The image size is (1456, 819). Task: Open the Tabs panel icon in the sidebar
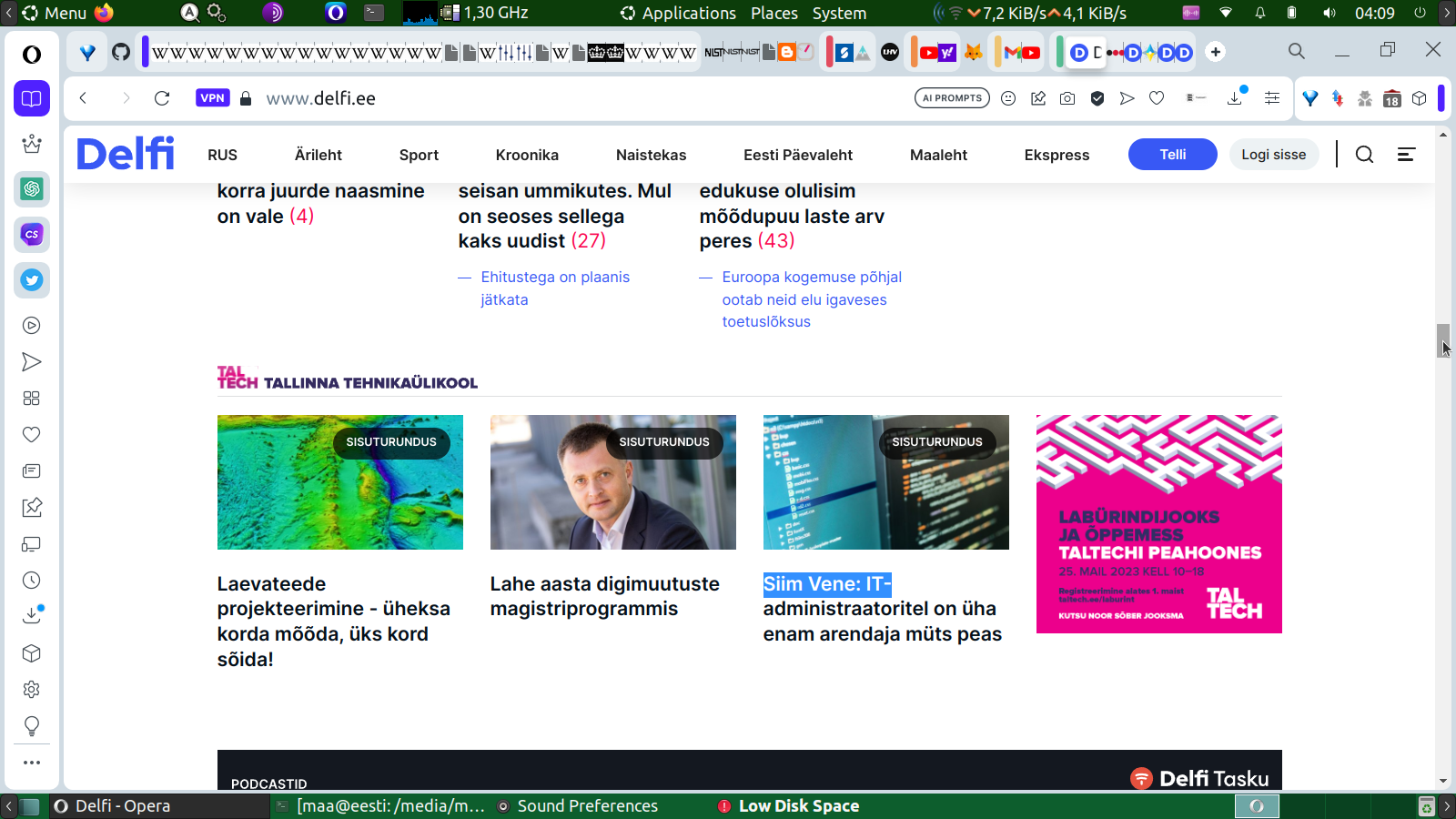coord(32,544)
